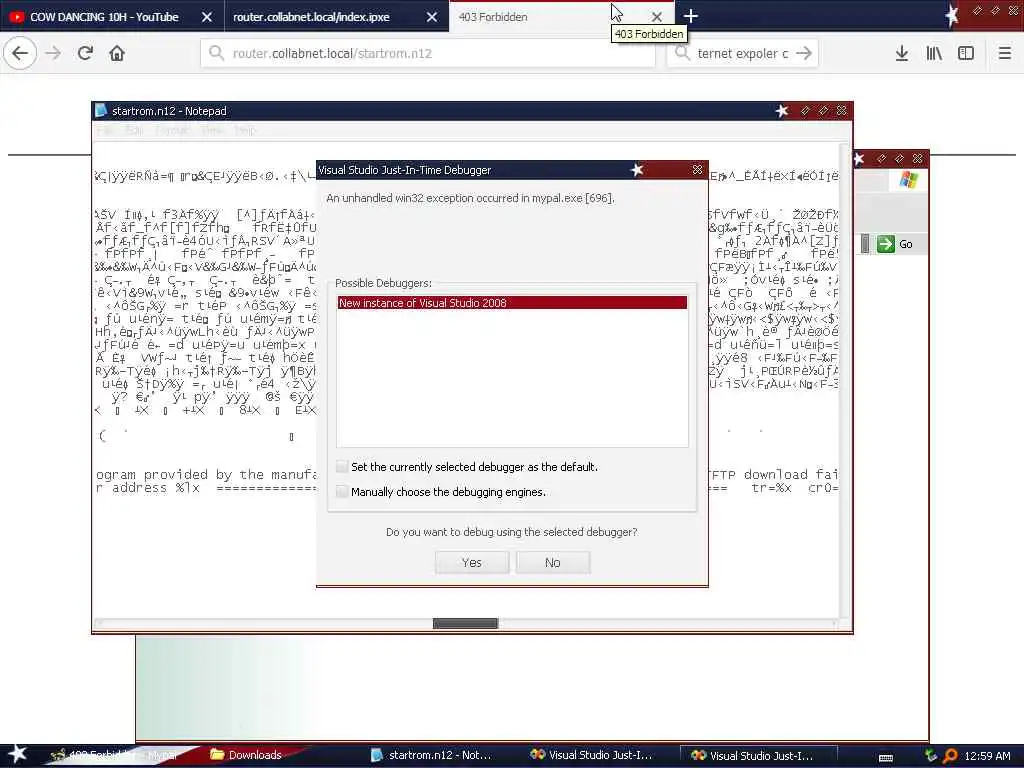Click the browser forward arrow
Image resolution: width=1024 pixels, height=768 pixels.
[53, 53]
